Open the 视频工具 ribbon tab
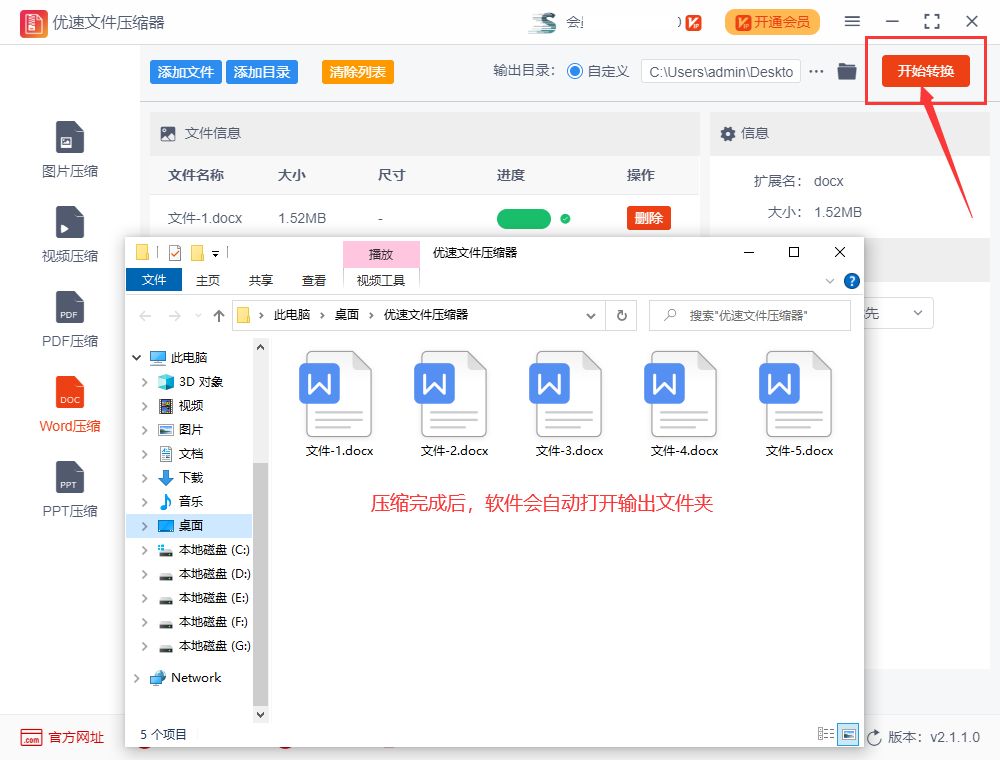This screenshot has width=1000, height=760. tap(381, 280)
